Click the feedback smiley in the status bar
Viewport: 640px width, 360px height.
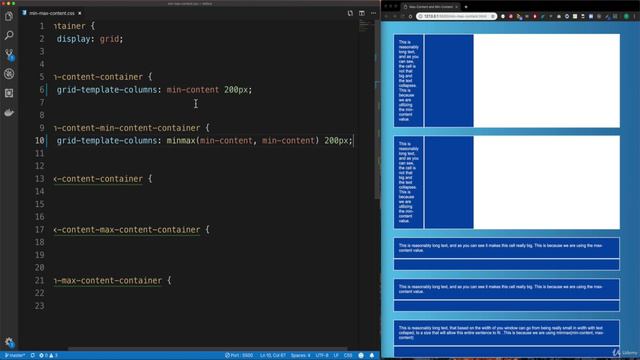pyautogui.click(x=361, y=356)
